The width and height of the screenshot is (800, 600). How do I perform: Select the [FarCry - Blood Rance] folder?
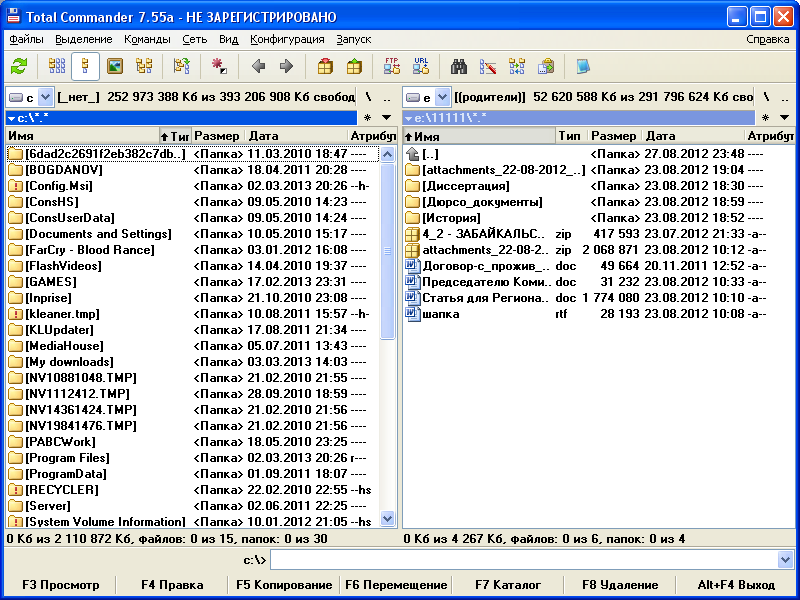coord(193,250)
